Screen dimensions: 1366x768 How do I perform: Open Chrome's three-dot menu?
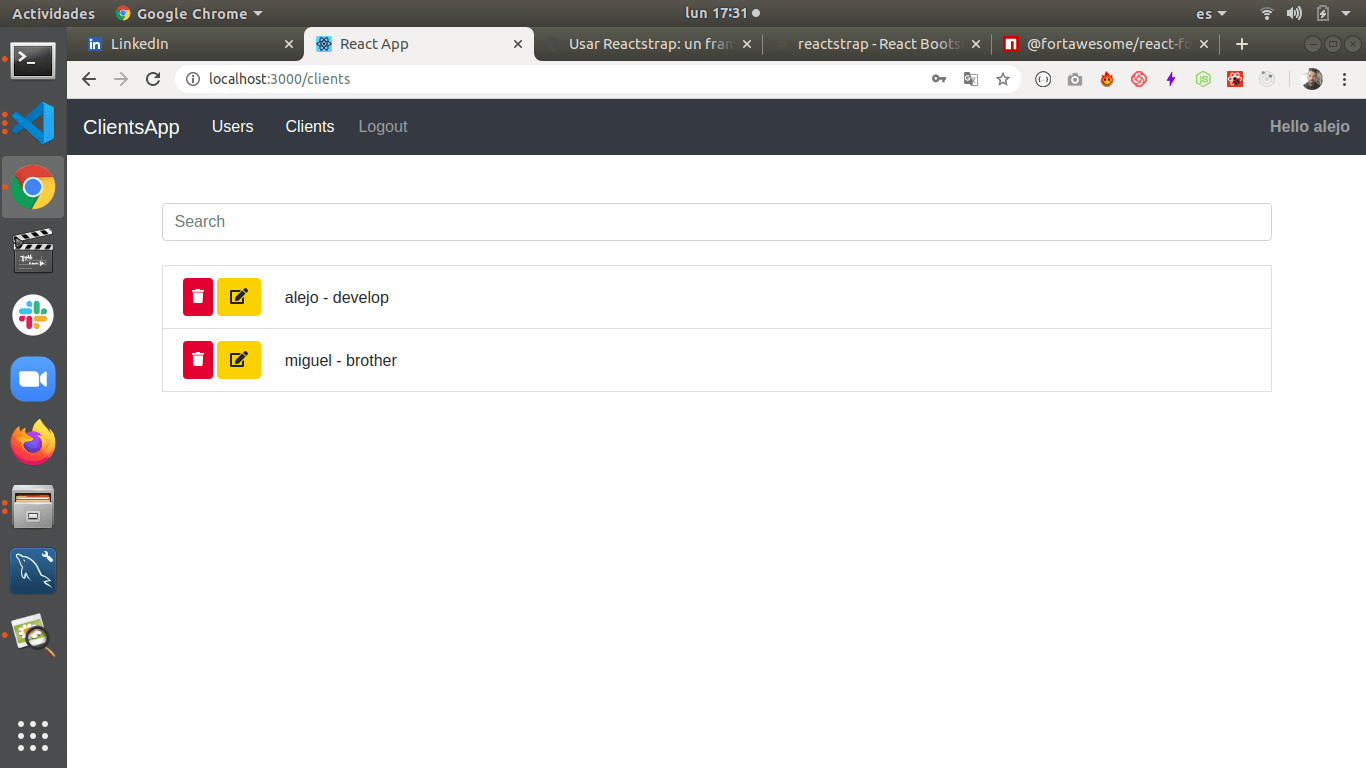click(1344, 79)
